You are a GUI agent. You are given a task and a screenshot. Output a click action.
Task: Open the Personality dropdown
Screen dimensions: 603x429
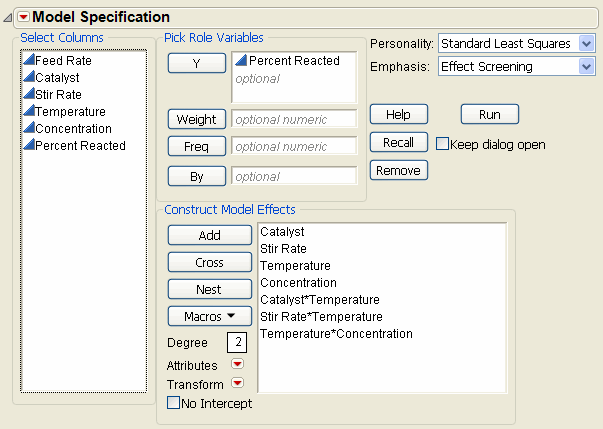pos(586,43)
